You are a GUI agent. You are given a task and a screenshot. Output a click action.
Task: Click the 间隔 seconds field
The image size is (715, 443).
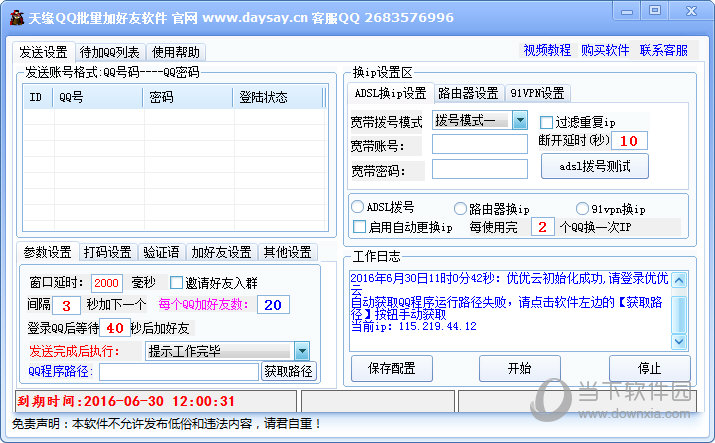point(67,305)
